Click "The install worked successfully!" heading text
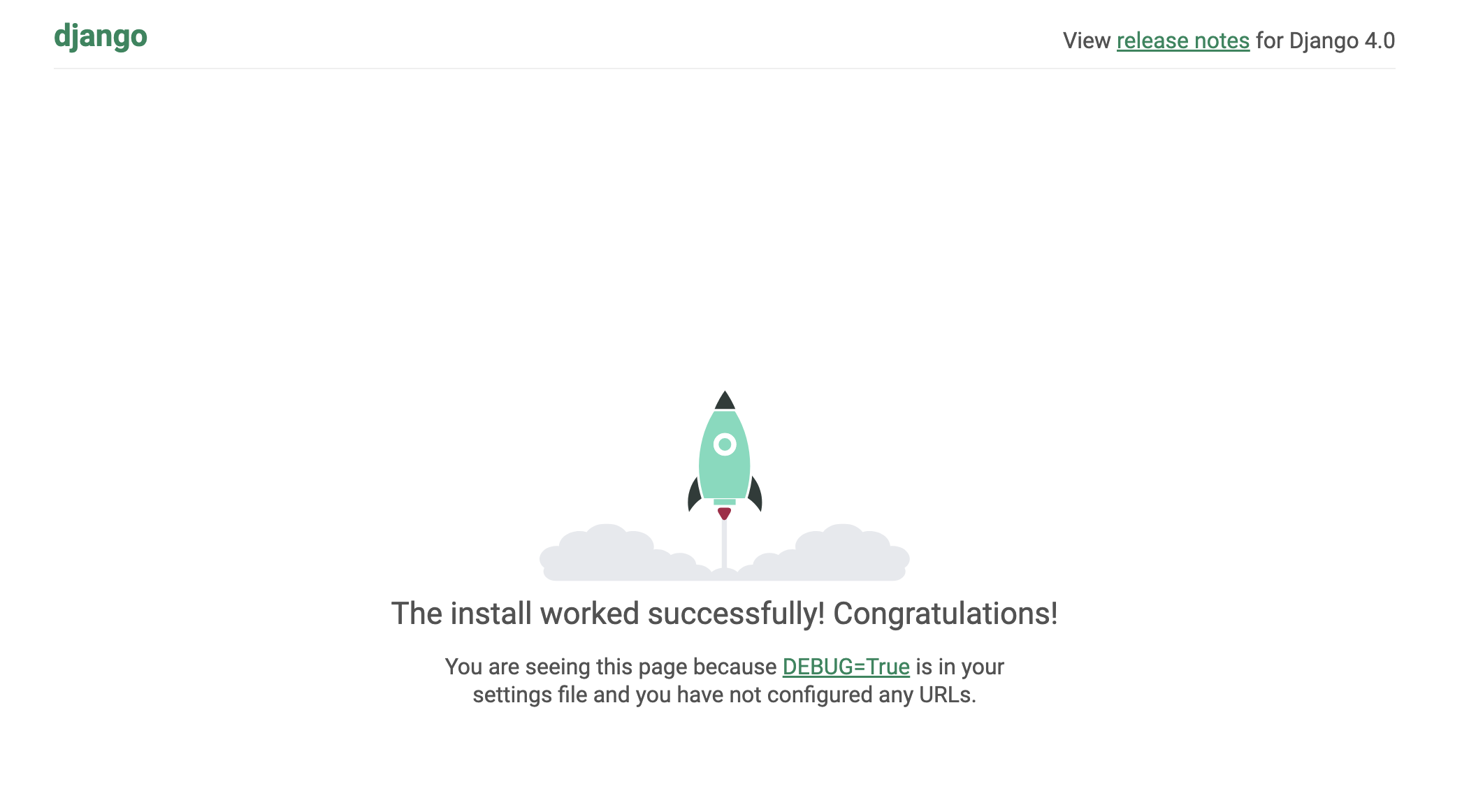The width and height of the screenshot is (1462, 812). coord(608,614)
